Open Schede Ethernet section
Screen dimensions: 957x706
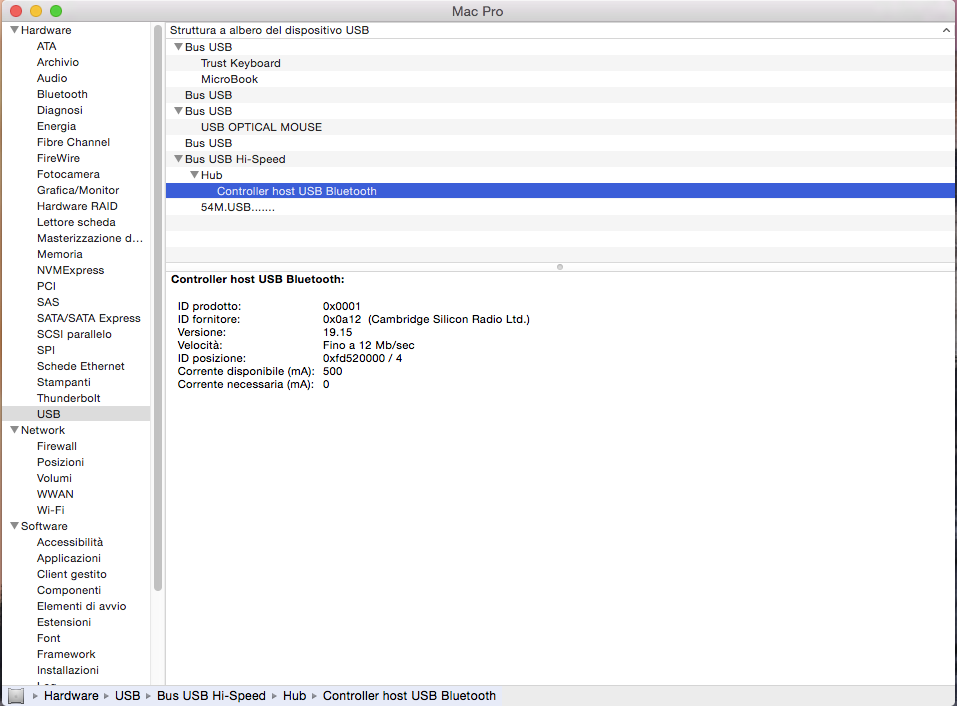pyautogui.click(x=81, y=366)
